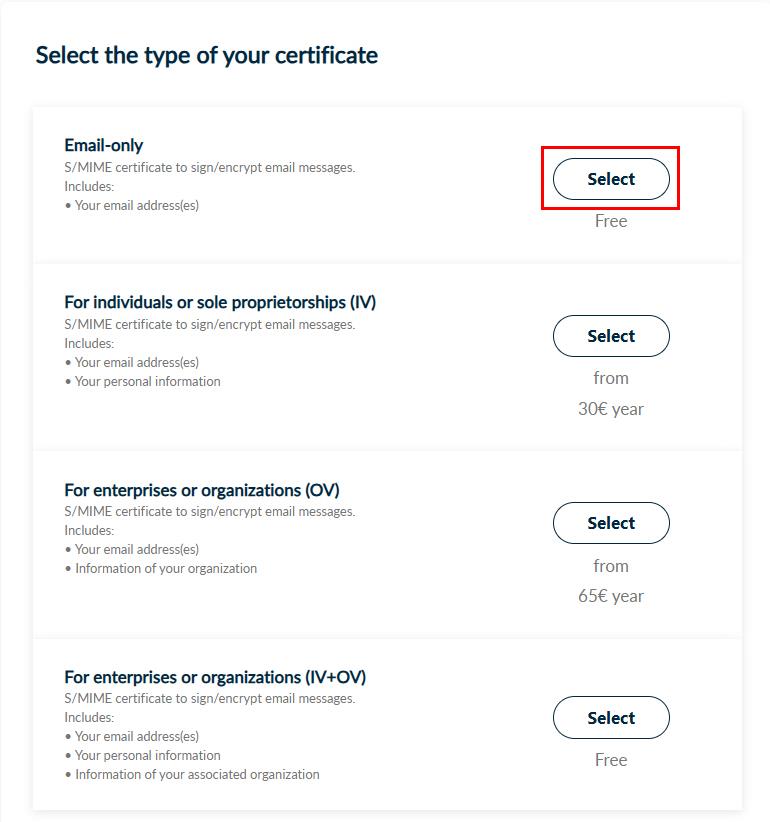Select the Email-only certificate type
Viewport: 770px width, 822px height.
click(x=611, y=179)
